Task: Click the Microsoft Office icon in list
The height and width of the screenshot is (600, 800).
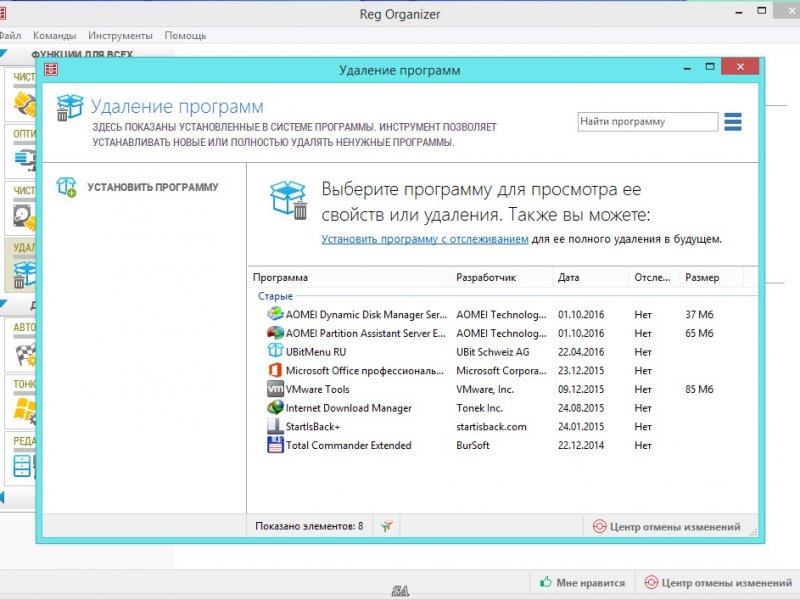Action: pyautogui.click(x=275, y=370)
